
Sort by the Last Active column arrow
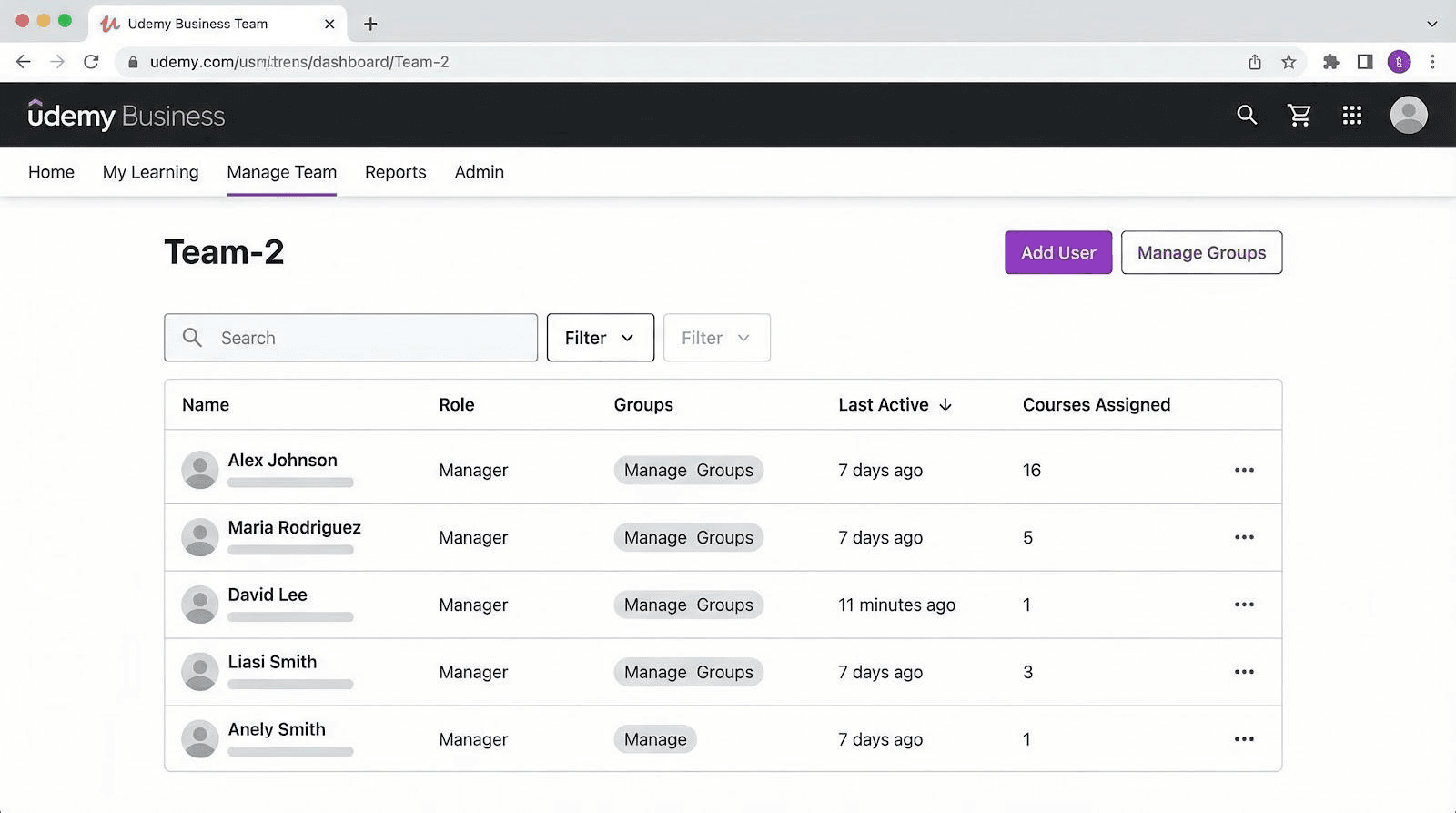945,405
